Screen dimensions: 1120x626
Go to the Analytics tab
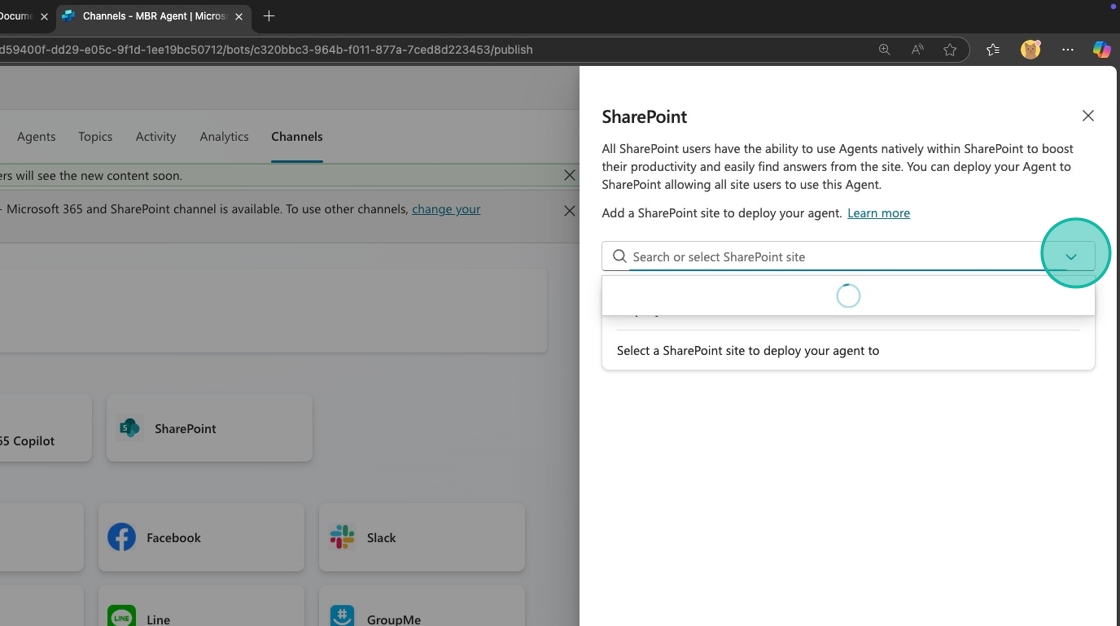(x=224, y=137)
